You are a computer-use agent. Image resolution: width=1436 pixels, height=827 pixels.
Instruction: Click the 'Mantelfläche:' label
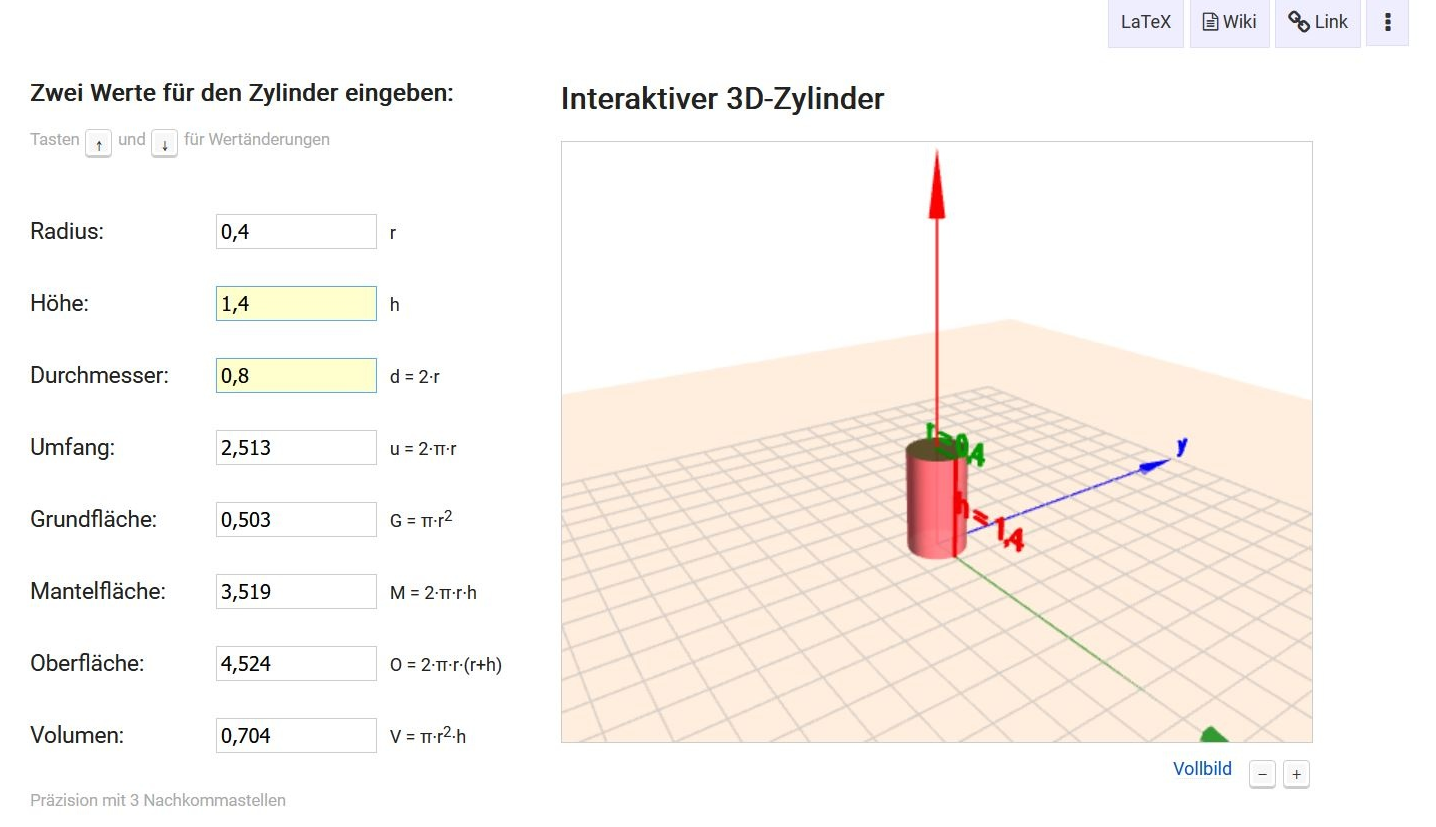tap(98, 592)
